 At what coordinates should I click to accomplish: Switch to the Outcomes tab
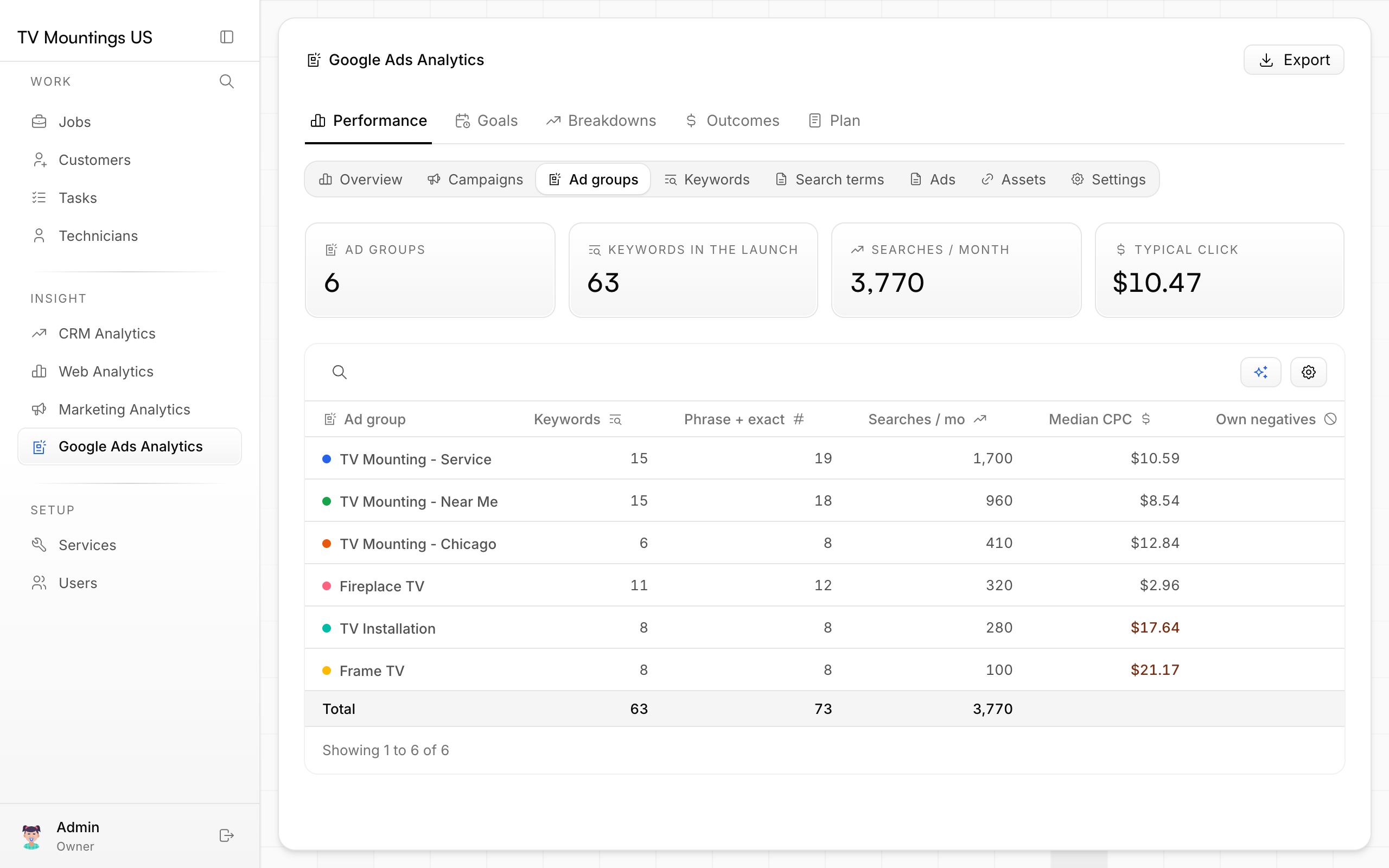pyautogui.click(x=732, y=120)
